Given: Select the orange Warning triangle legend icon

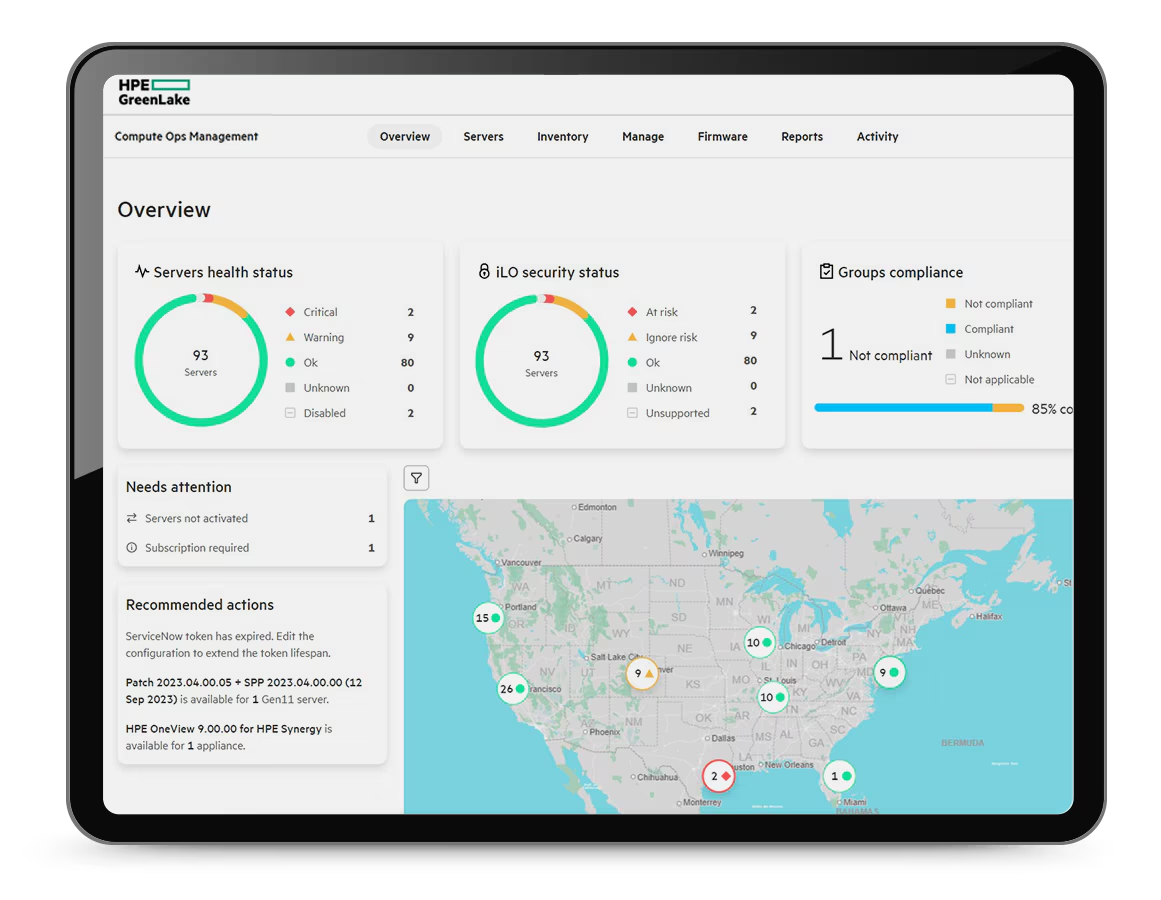Looking at the screenshot, I should [290, 337].
